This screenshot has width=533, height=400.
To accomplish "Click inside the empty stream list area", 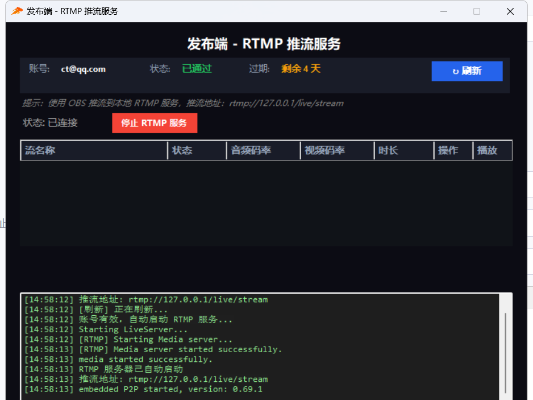I will pyautogui.click(x=266, y=203).
